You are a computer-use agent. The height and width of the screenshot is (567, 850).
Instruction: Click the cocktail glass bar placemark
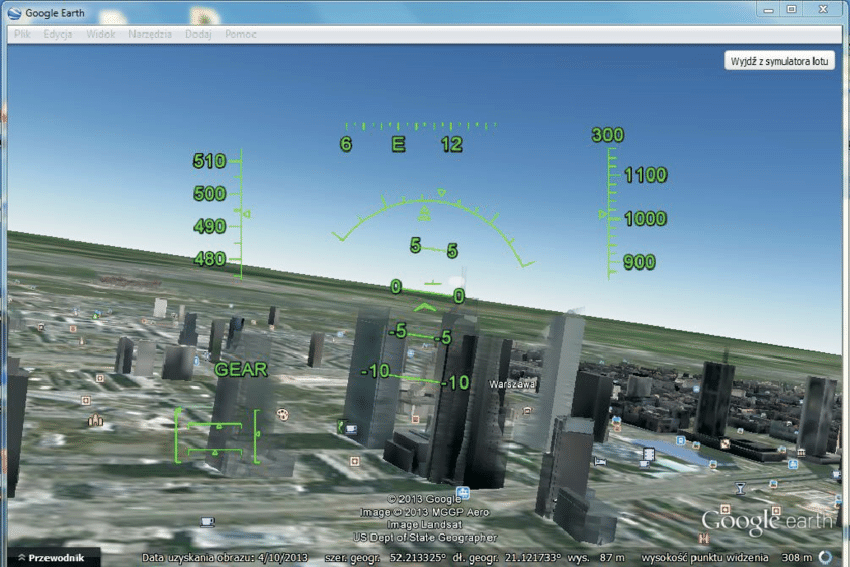pyautogui.click(x=740, y=488)
